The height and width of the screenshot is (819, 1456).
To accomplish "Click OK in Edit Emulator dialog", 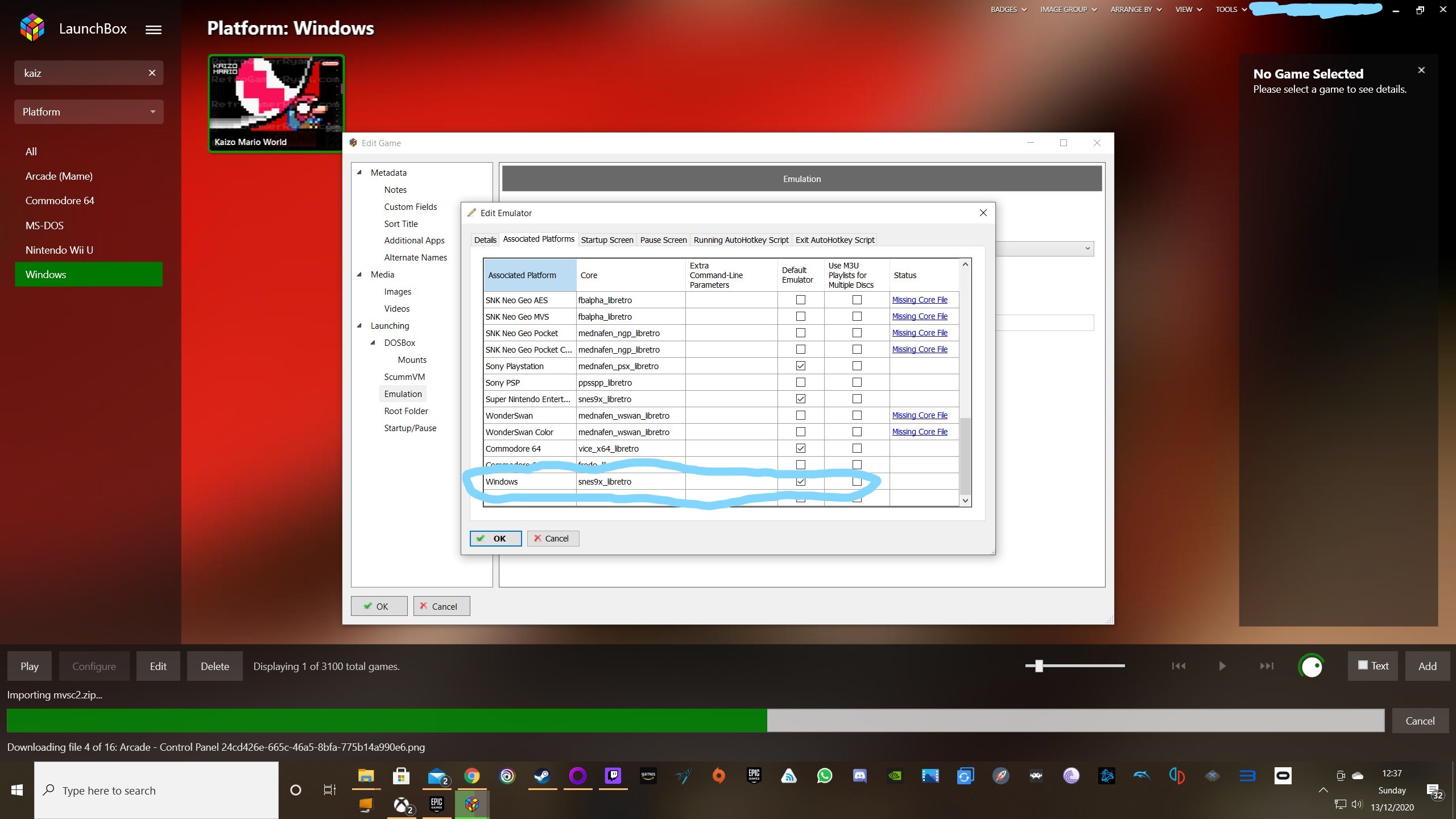I will pyautogui.click(x=495, y=539).
